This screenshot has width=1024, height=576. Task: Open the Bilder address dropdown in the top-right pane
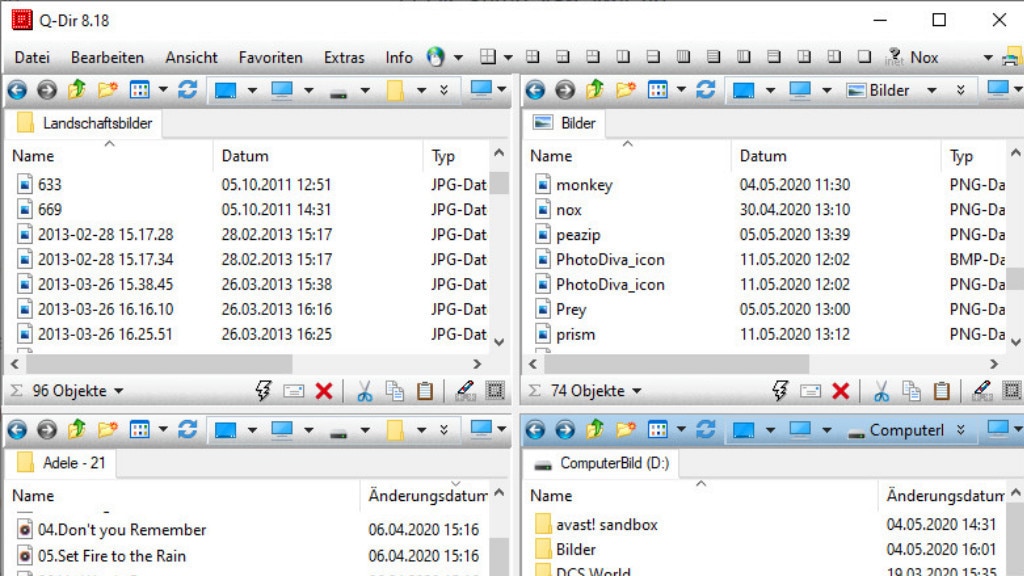(x=931, y=90)
